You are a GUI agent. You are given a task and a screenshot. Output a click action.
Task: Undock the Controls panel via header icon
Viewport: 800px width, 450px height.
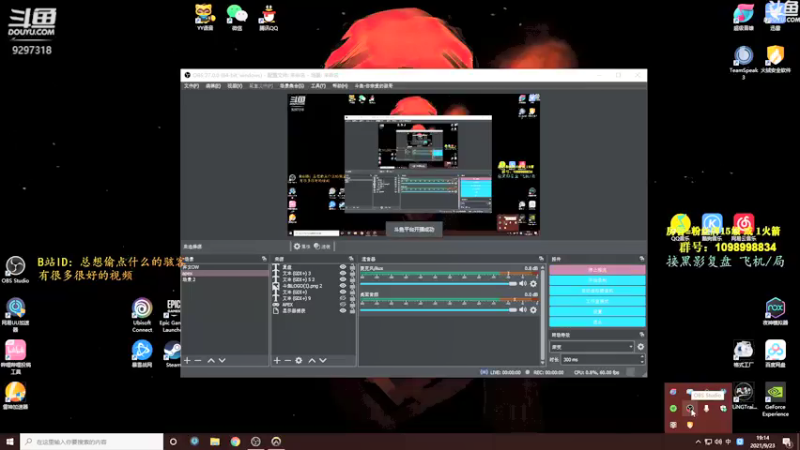click(x=641, y=259)
